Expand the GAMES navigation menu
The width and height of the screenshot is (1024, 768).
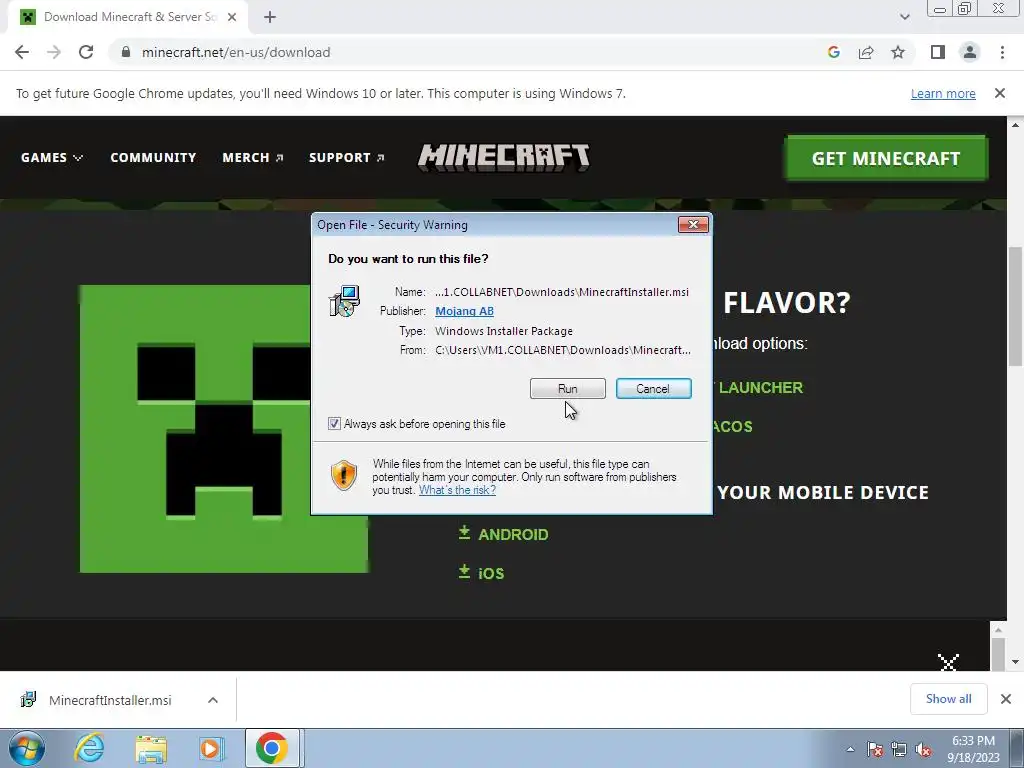point(52,157)
